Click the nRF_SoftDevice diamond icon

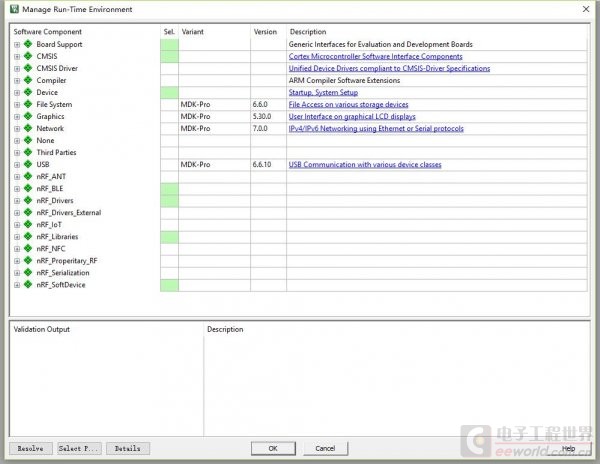click(x=28, y=285)
